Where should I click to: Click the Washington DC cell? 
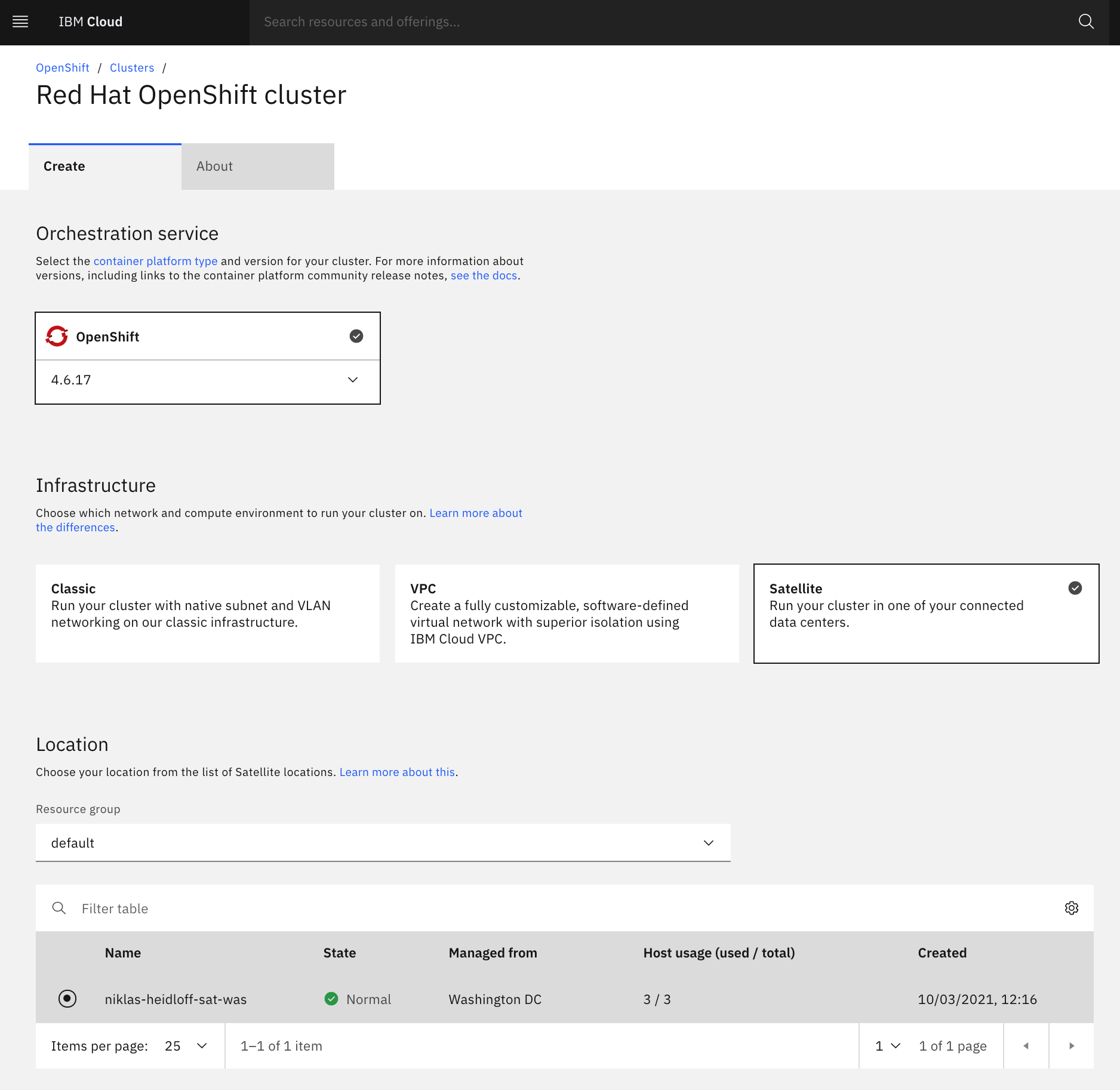pyautogui.click(x=495, y=999)
